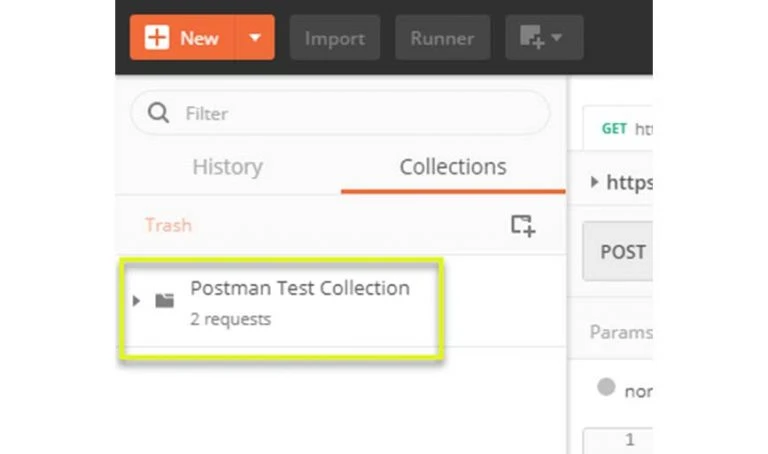The width and height of the screenshot is (768, 454).
Task: Select the Postman Test Collection name
Action: (x=300, y=288)
